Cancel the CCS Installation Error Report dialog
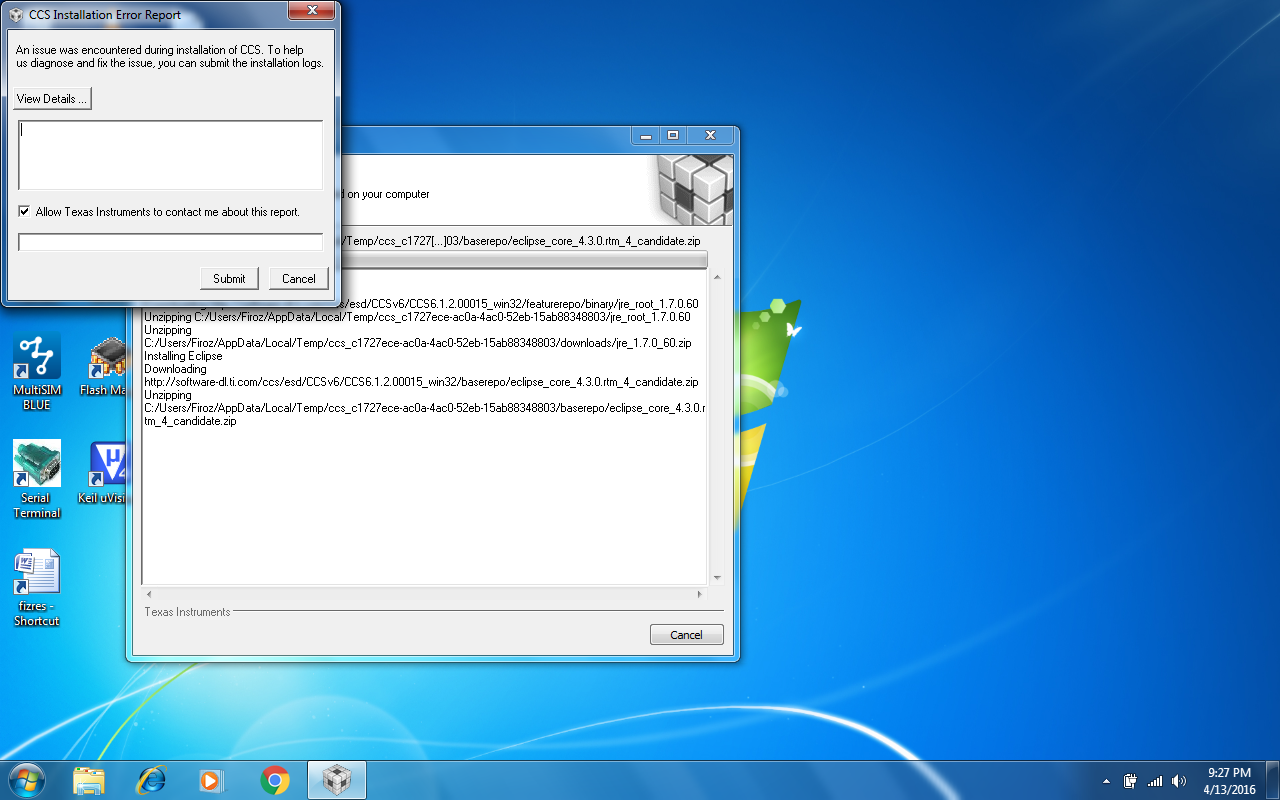Viewport: 1280px width, 800px height. (x=299, y=279)
